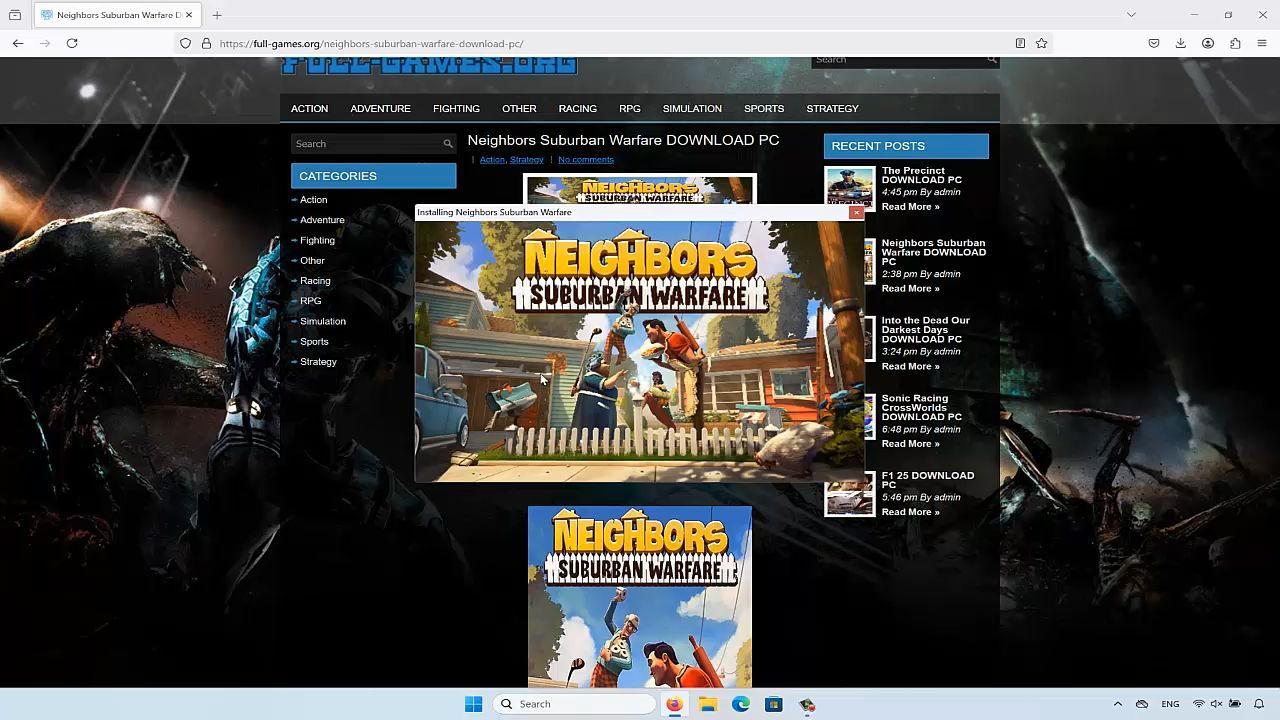Open the SIMULATION menu item

pos(692,108)
